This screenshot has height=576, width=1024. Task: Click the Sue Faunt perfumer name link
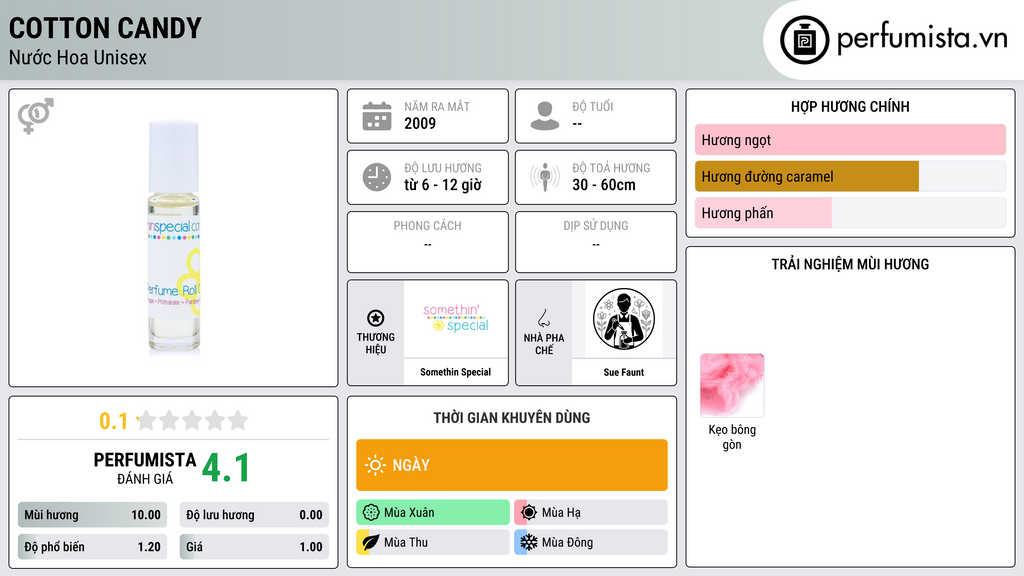click(x=624, y=372)
